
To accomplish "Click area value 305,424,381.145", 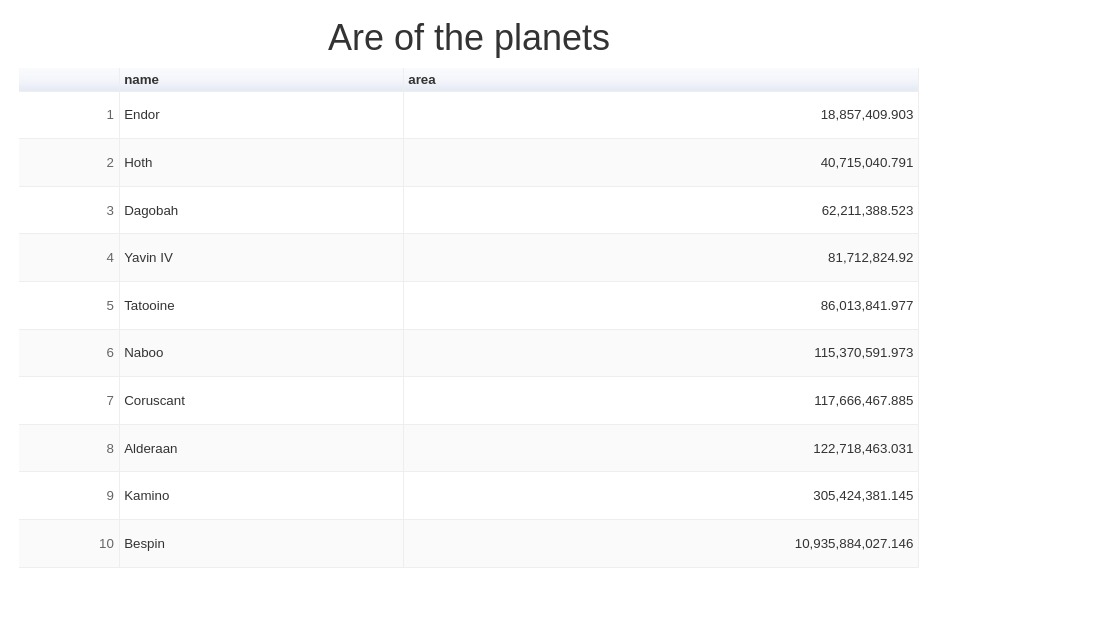I will (863, 496).
